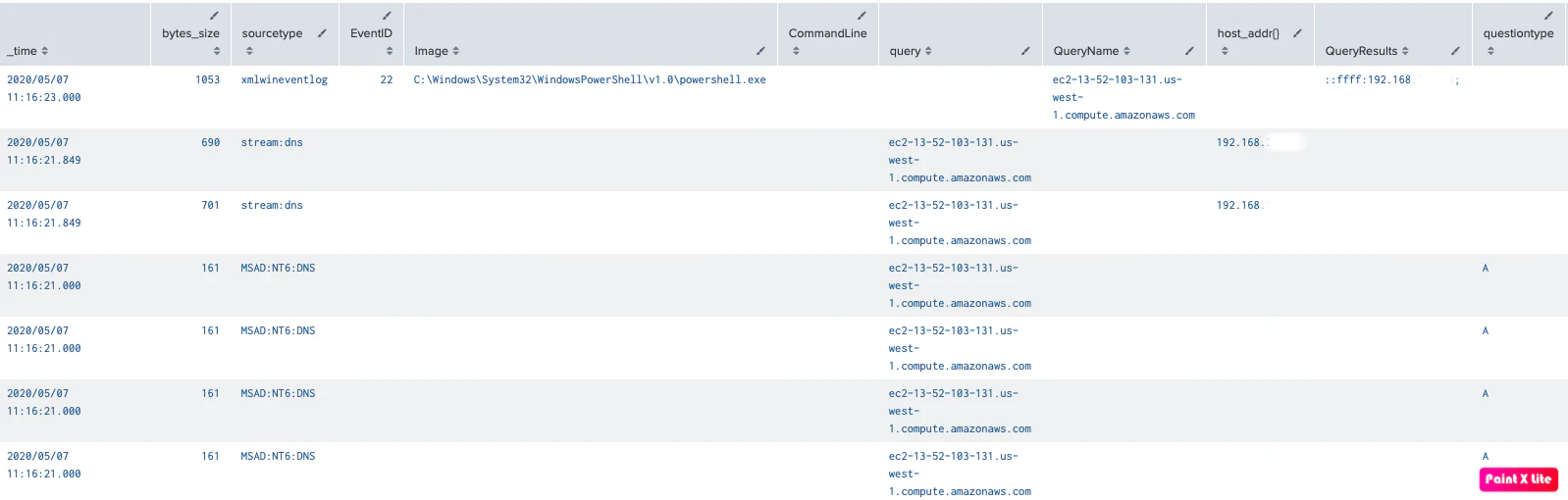Sort the host_addr{} column via its arrows
Image resolution: width=1568 pixels, height=500 pixels.
(1225, 51)
